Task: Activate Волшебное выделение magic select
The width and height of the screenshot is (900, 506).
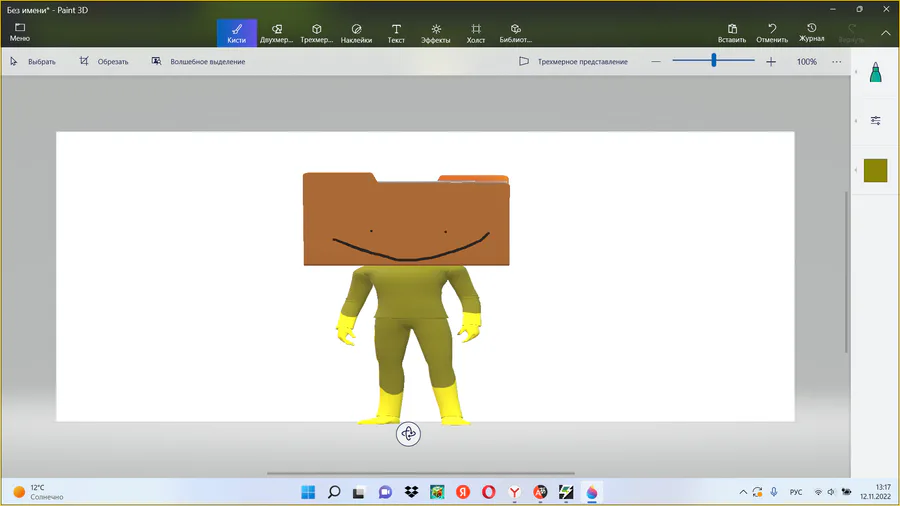Action: (x=198, y=61)
